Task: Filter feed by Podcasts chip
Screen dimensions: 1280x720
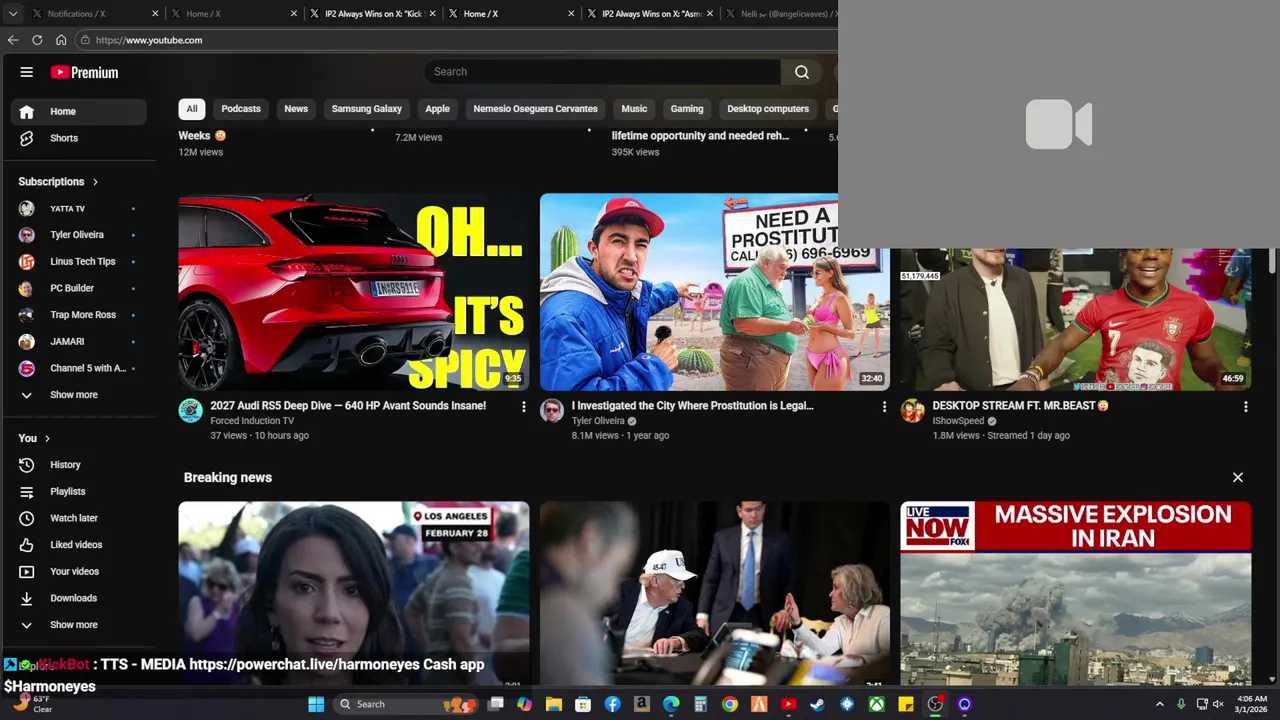Action: (241, 109)
